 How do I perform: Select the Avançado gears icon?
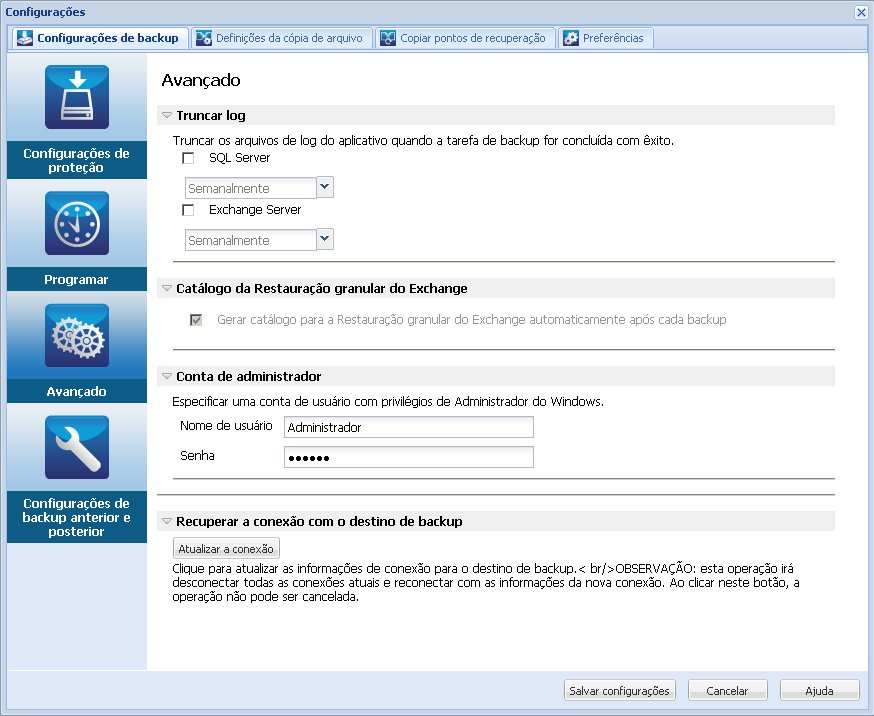coord(77,335)
